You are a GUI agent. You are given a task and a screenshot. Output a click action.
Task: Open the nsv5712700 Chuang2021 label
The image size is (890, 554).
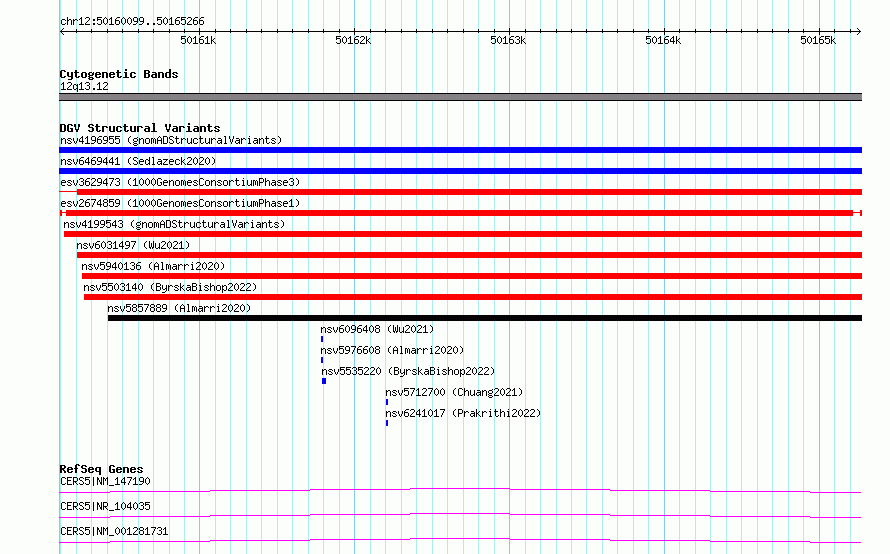[454, 392]
